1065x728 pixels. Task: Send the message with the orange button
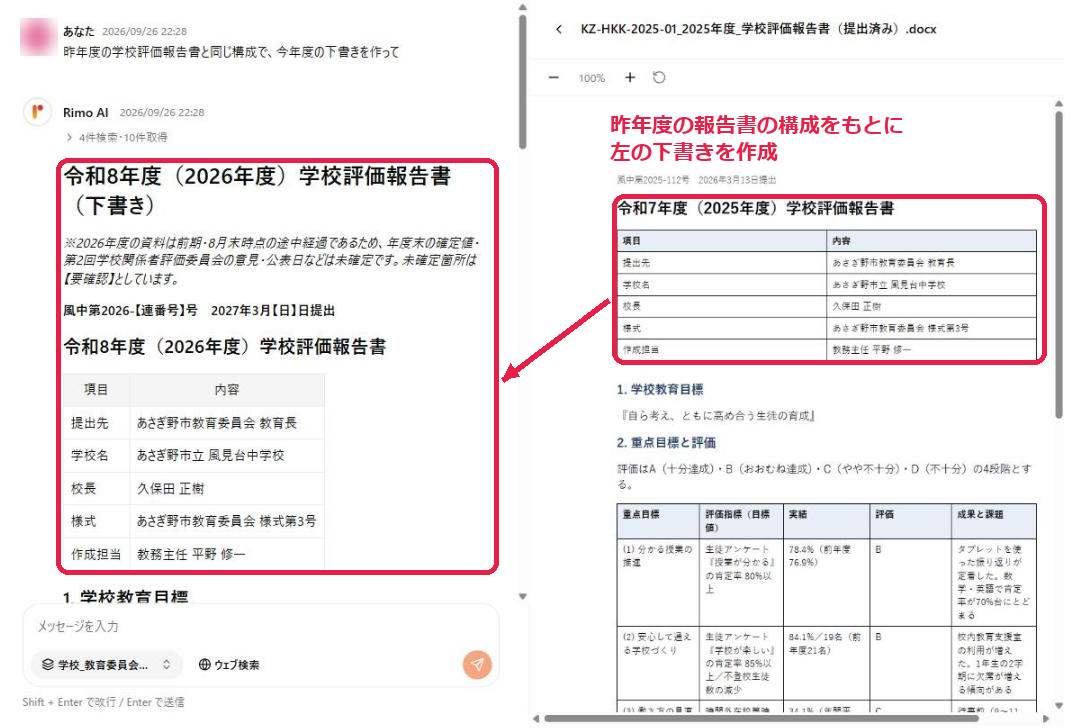point(477,664)
